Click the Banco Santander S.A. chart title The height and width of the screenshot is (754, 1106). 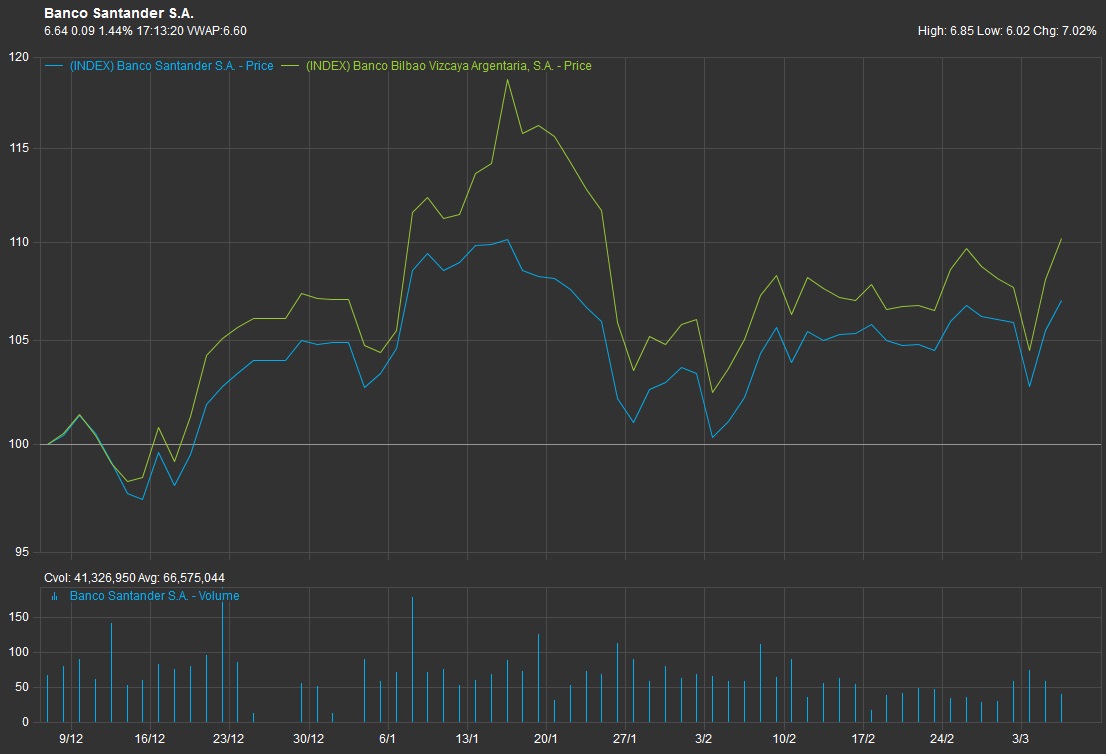[x=118, y=13]
